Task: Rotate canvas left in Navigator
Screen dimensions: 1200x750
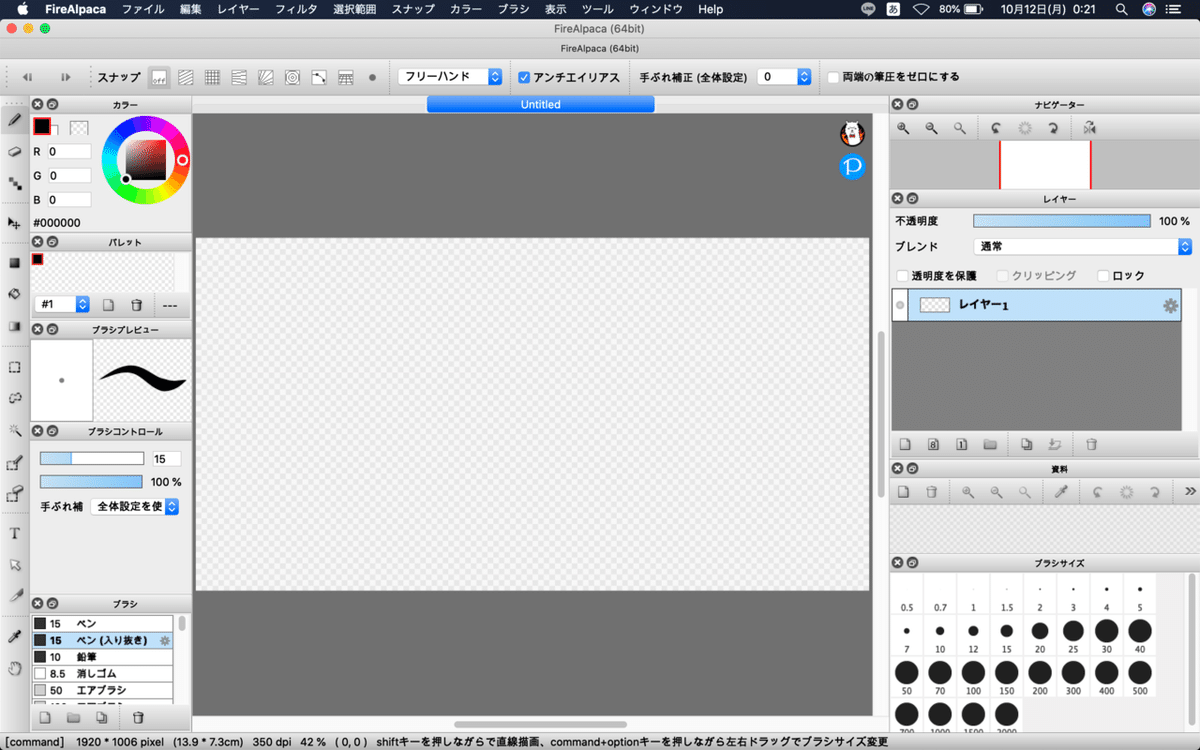Action: coord(997,128)
